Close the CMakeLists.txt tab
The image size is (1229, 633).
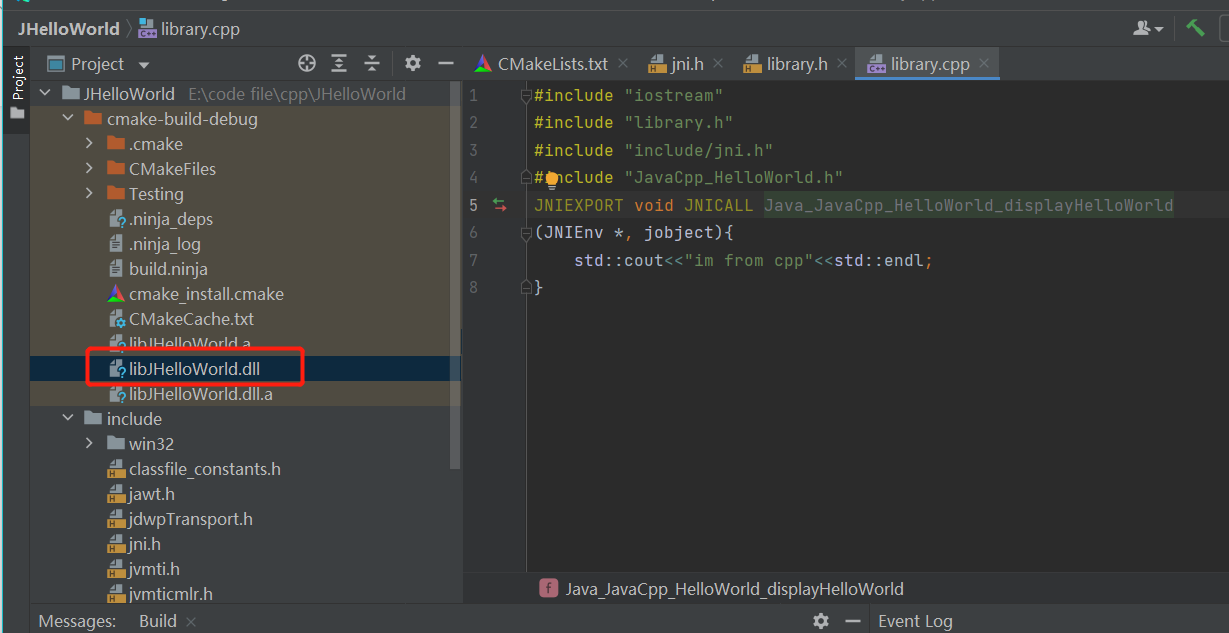point(623,64)
